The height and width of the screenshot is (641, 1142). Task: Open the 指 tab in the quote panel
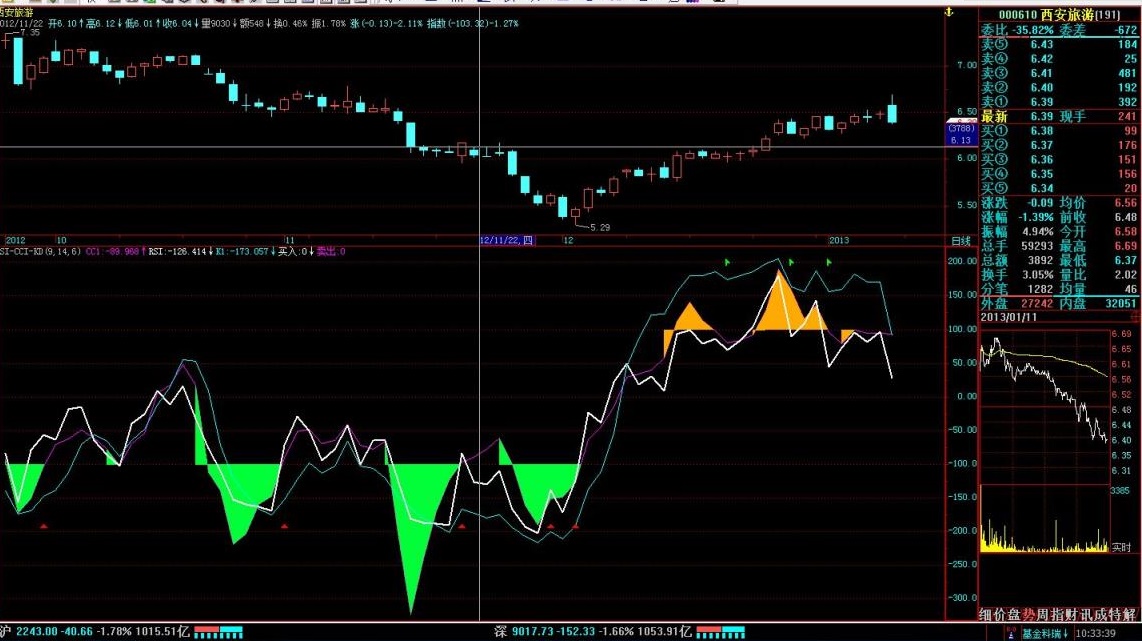point(1057,615)
